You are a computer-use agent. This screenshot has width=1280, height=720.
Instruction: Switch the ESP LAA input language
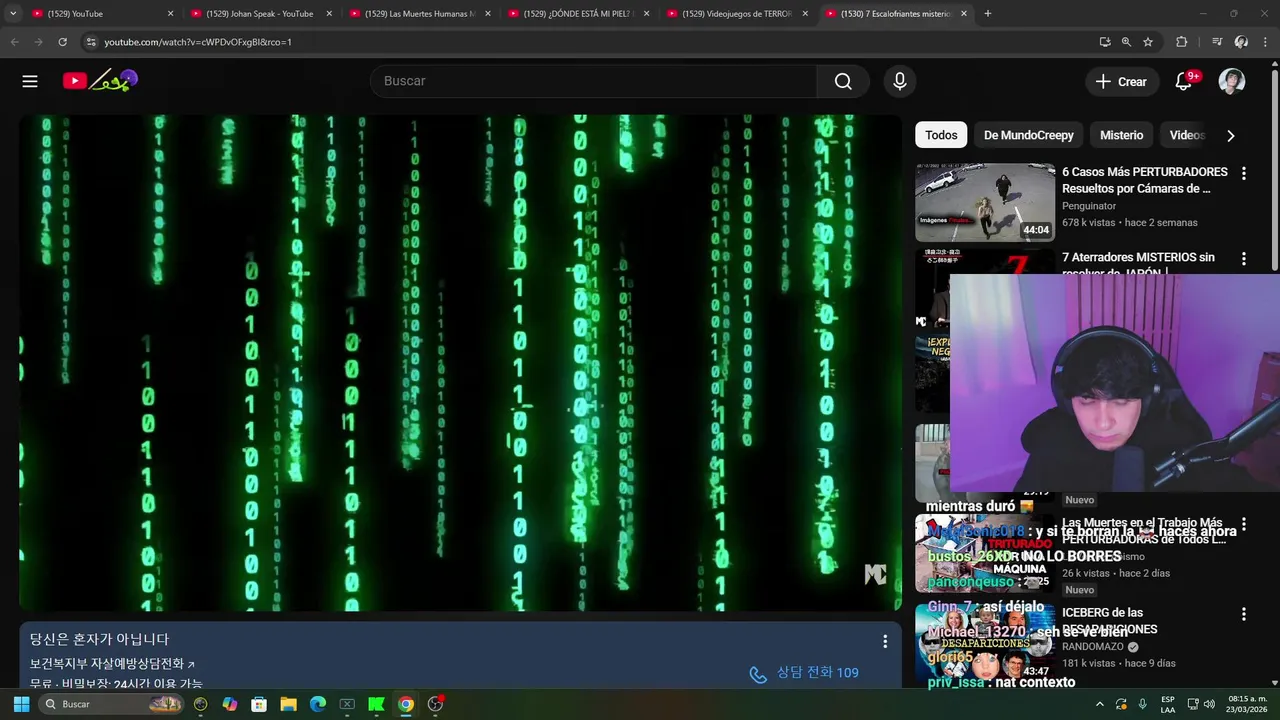click(1168, 704)
